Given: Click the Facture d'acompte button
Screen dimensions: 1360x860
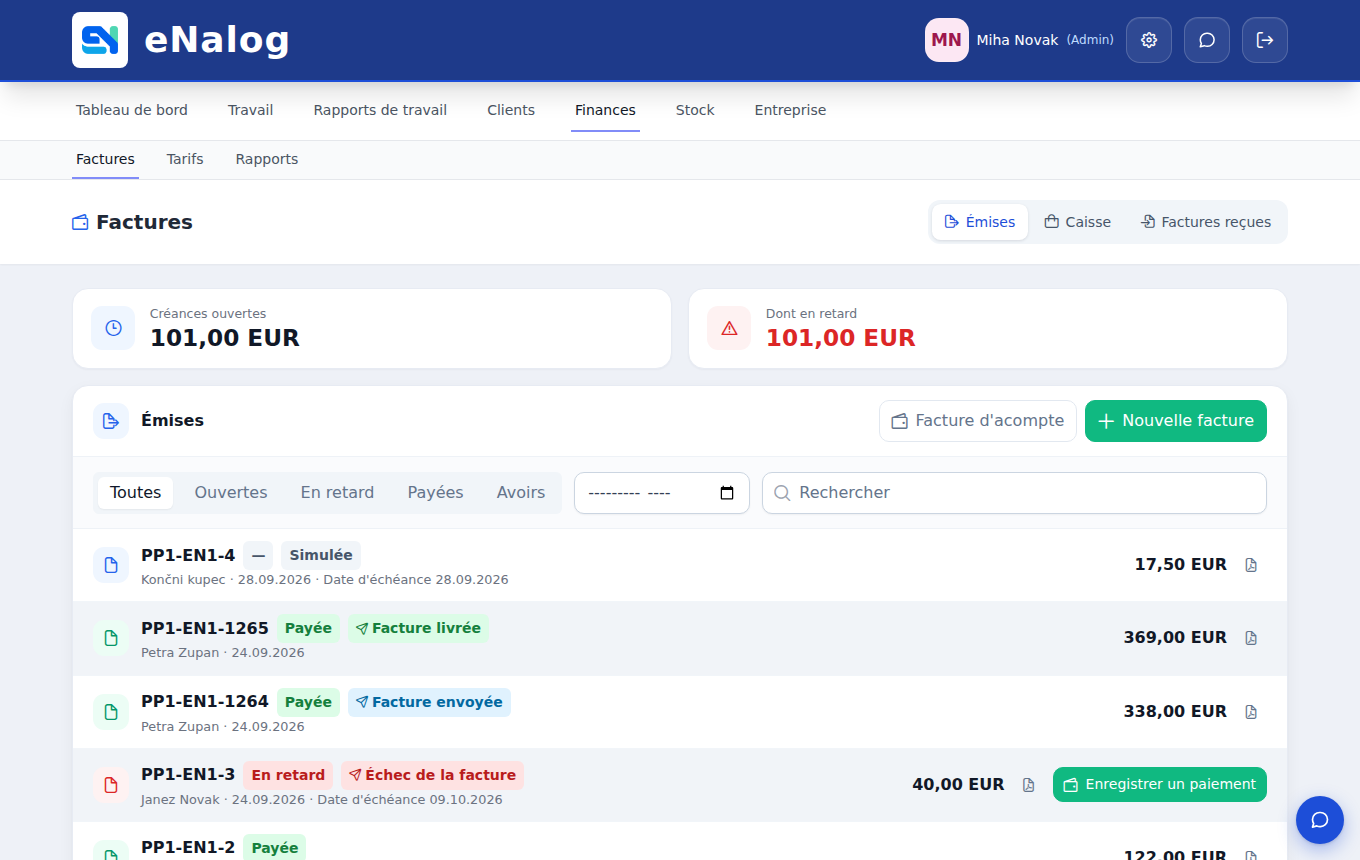Looking at the screenshot, I should (x=978, y=421).
